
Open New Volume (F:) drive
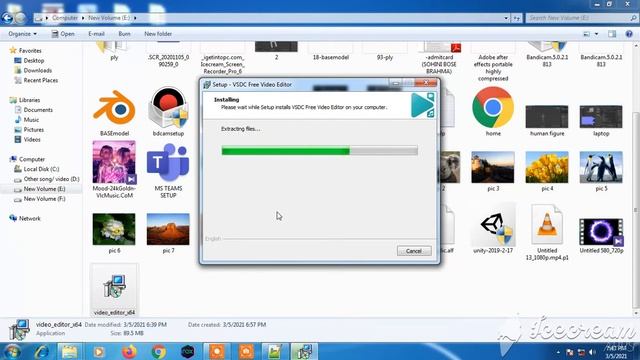44,199
